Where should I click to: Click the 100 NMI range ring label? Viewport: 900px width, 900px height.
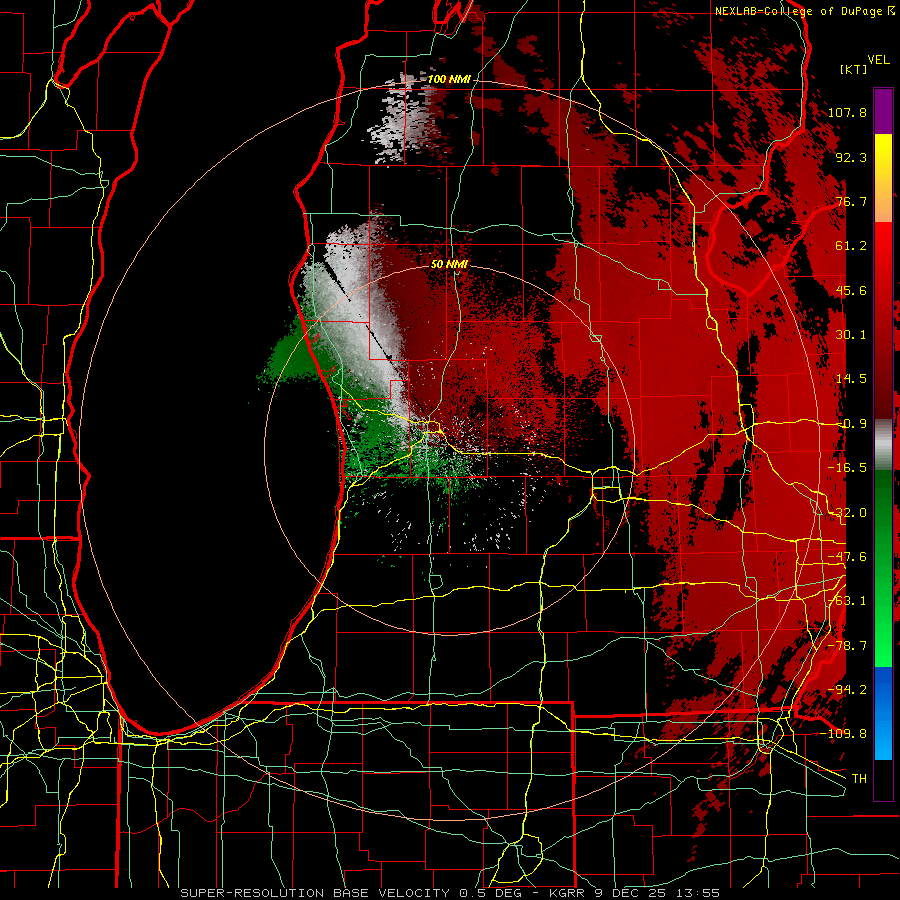click(449, 79)
